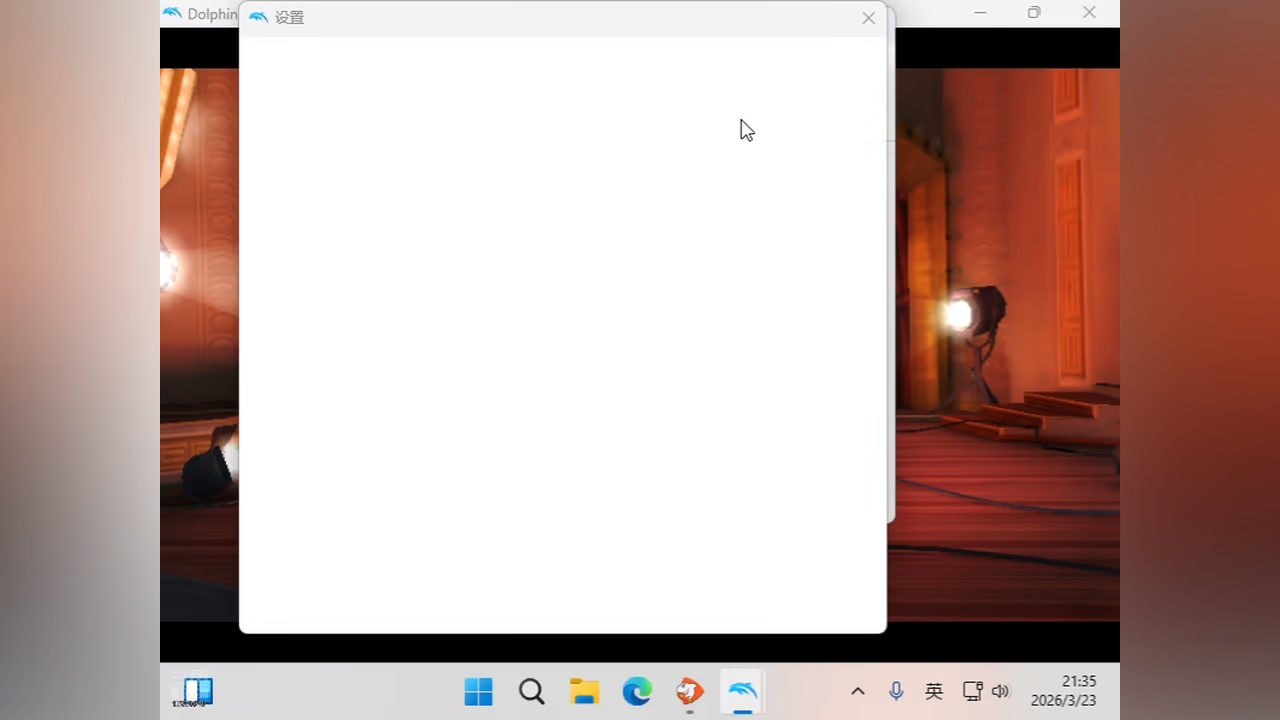Launch File Explorer from the taskbar

[584, 691]
